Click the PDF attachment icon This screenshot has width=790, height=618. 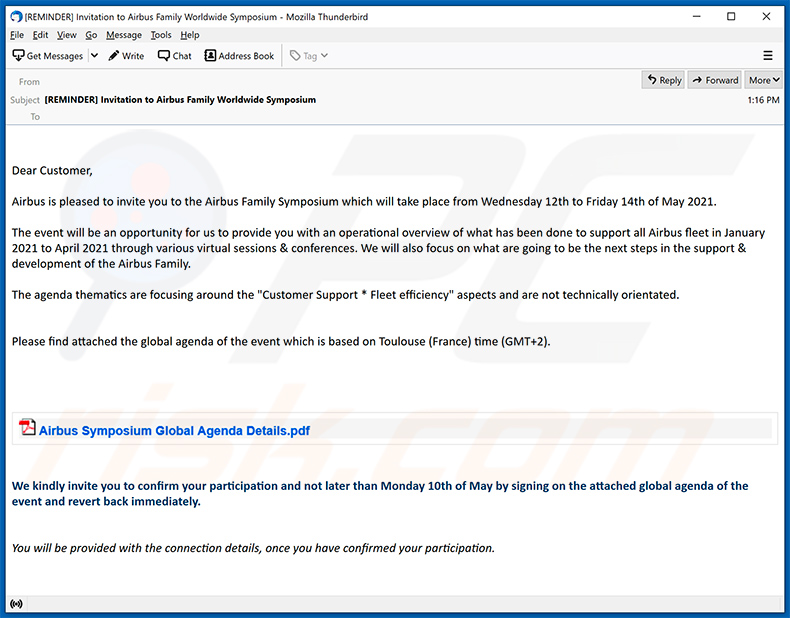(x=27, y=427)
